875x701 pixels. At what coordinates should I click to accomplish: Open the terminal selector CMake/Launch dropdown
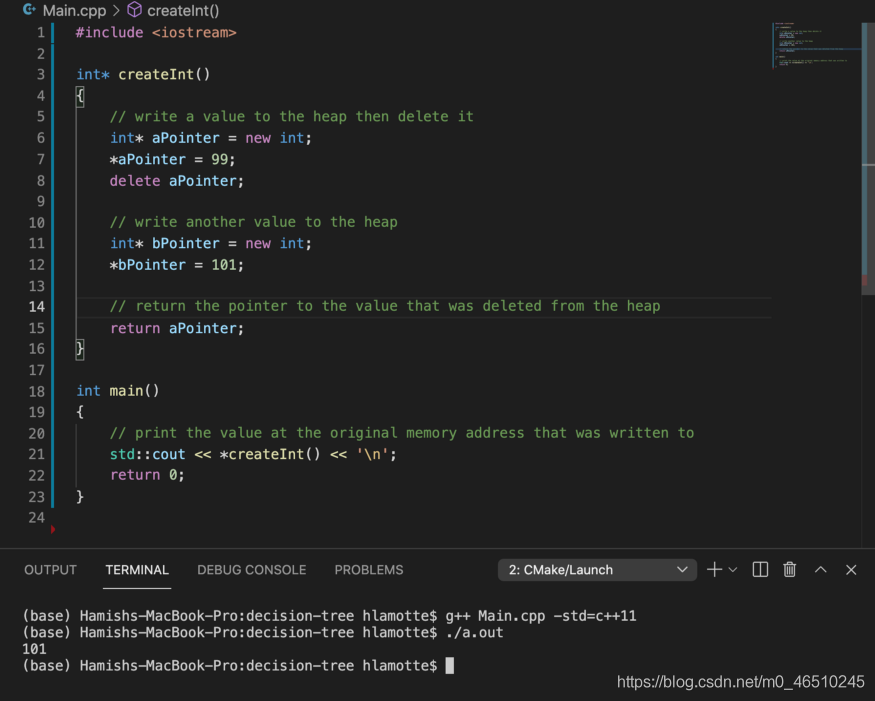click(597, 570)
